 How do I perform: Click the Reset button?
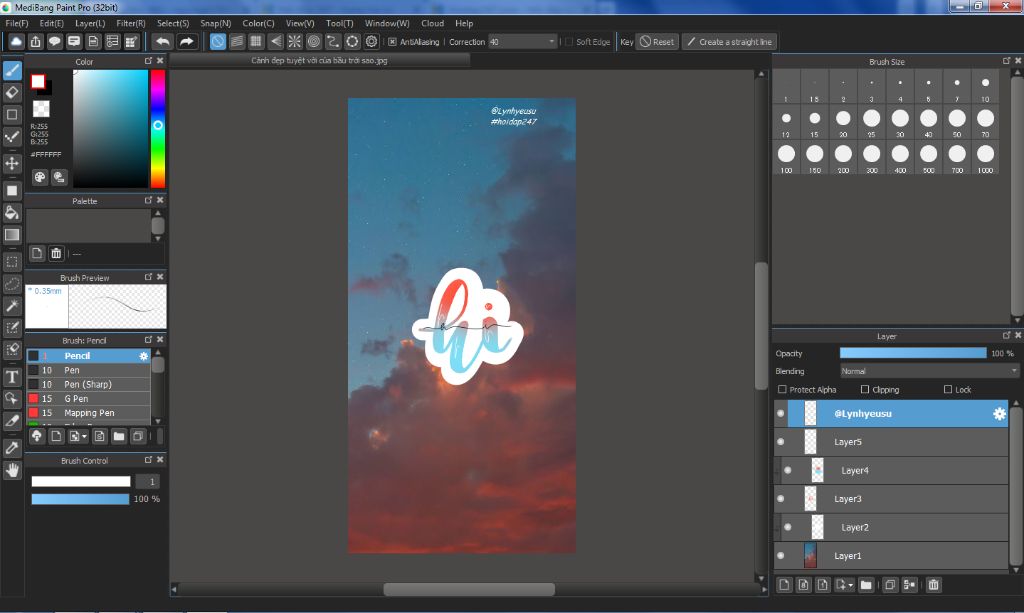(x=657, y=42)
